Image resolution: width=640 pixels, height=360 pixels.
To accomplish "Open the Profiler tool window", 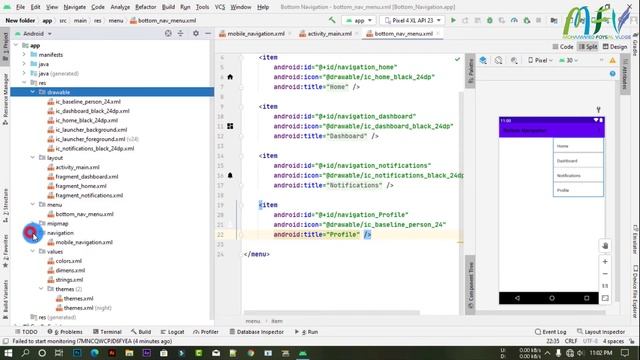I will click(x=206, y=332).
